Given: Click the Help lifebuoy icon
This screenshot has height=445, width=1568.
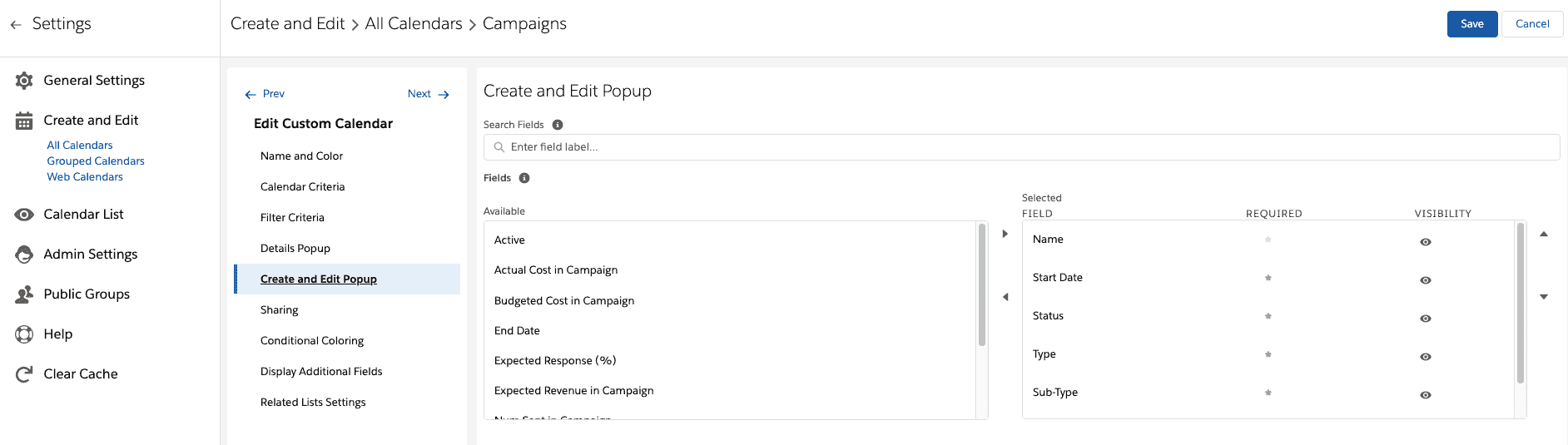Looking at the screenshot, I should coord(24,334).
